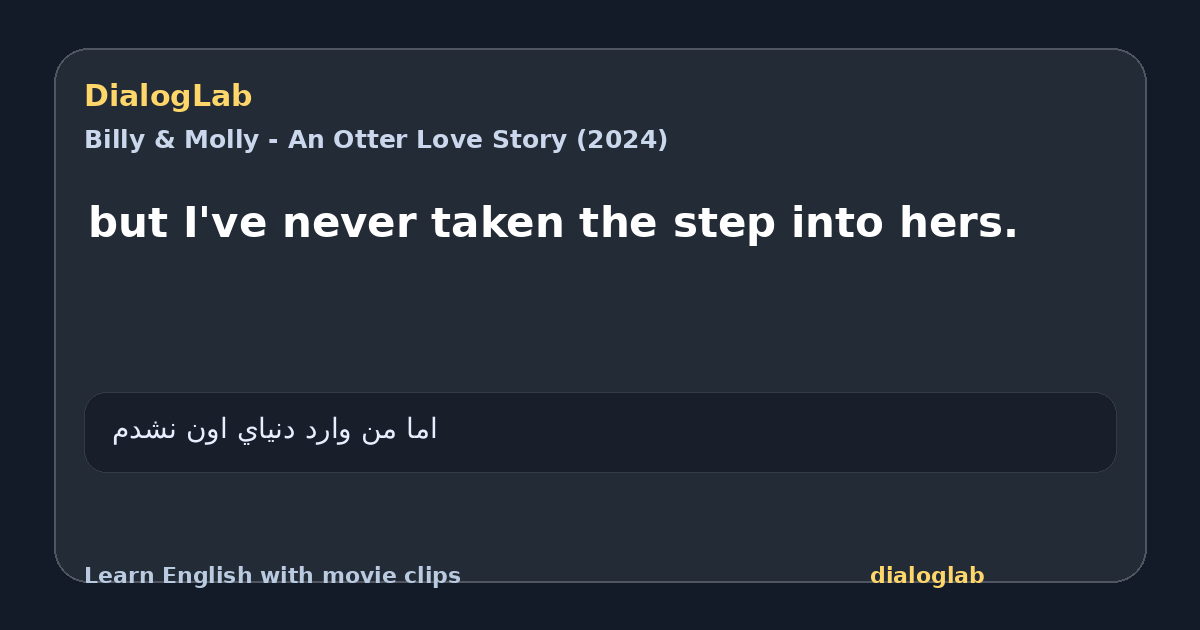Open the yellow dialoglab handle link
The width and height of the screenshot is (1200, 630).
click(x=927, y=576)
